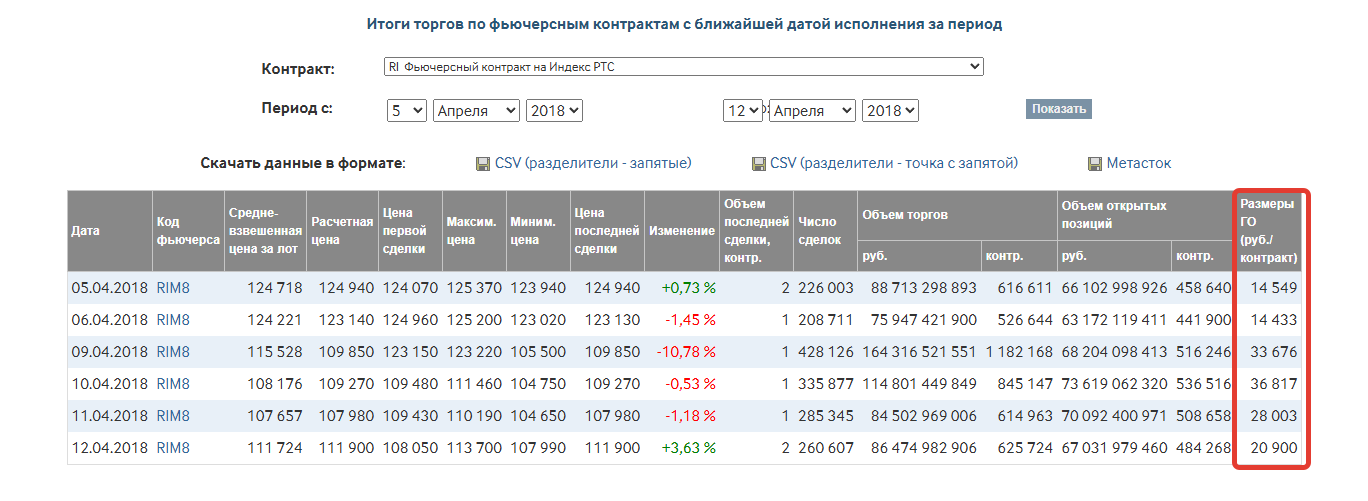Click the date cell 05.04.2018
1368x501 pixels.
tap(109, 288)
